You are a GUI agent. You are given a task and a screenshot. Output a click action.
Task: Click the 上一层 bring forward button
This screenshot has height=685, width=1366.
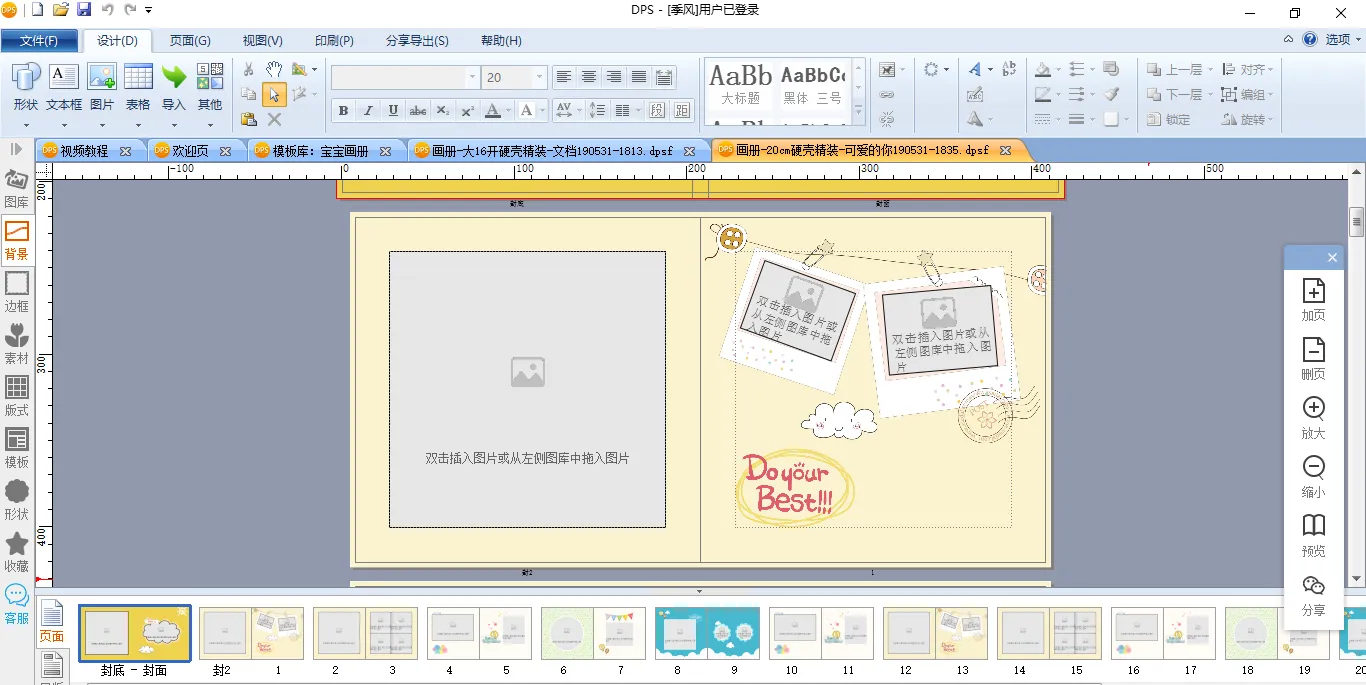[1178, 70]
